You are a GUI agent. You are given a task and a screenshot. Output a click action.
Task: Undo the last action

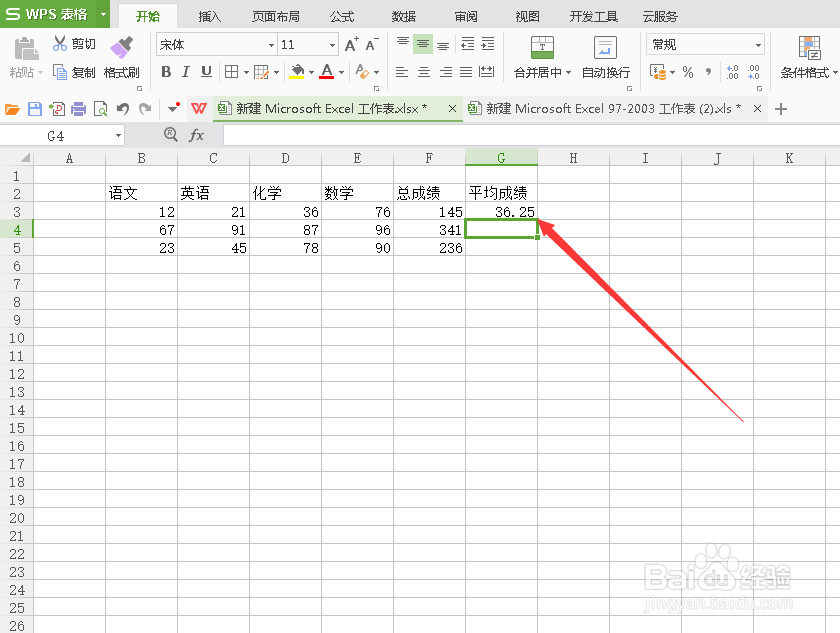123,109
